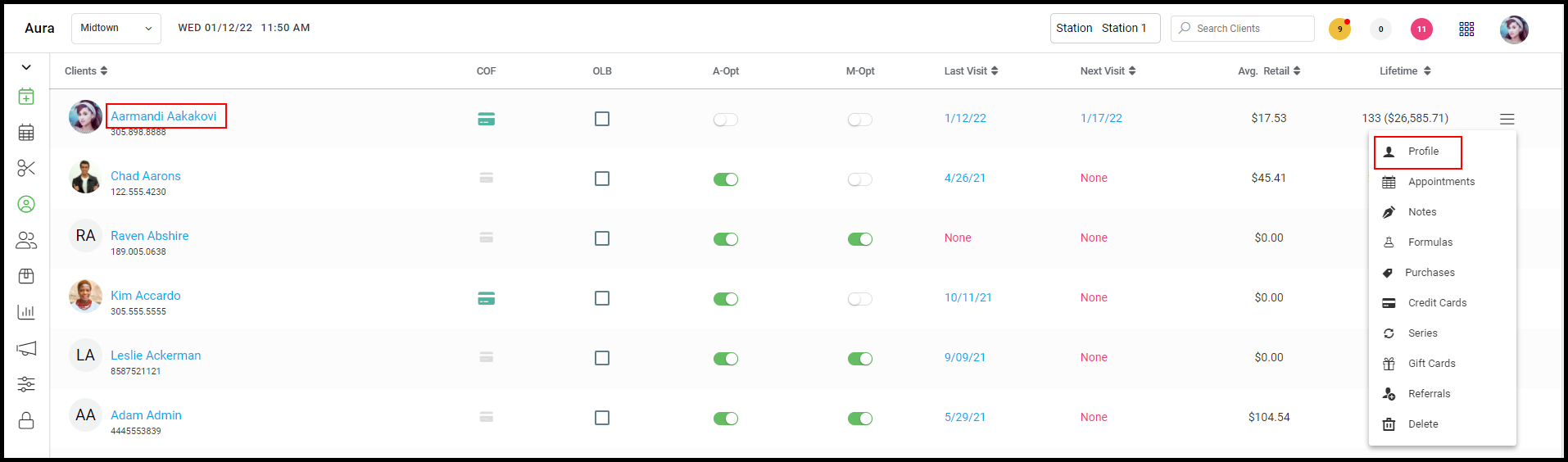
Task: Enable M-Opt toggle for Kim Accardo
Action: pos(860,299)
